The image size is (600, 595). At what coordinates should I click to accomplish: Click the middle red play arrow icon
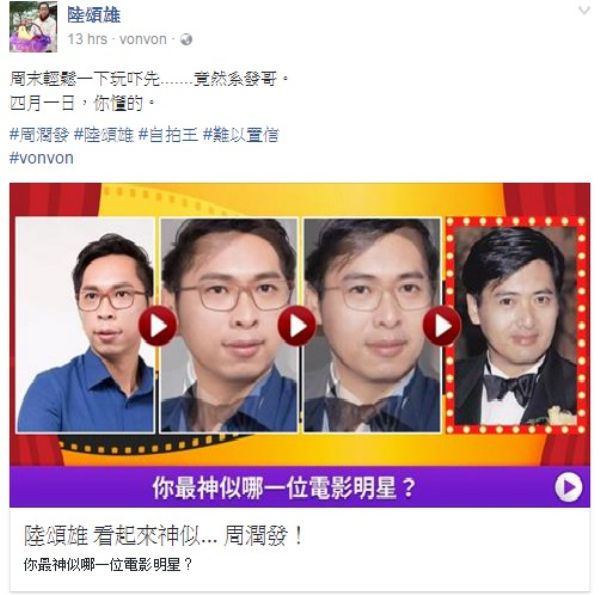(297, 326)
